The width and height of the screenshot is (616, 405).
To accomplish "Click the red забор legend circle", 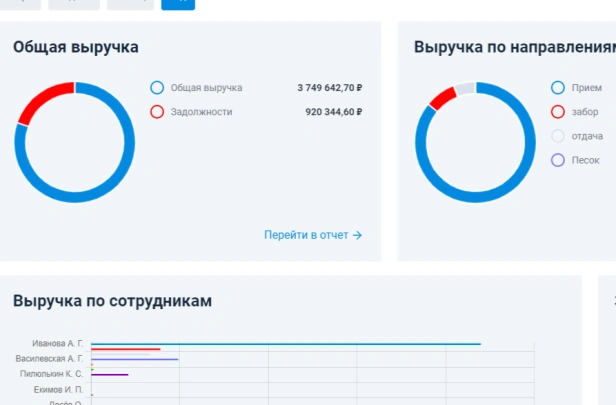I will pos(558,112).
